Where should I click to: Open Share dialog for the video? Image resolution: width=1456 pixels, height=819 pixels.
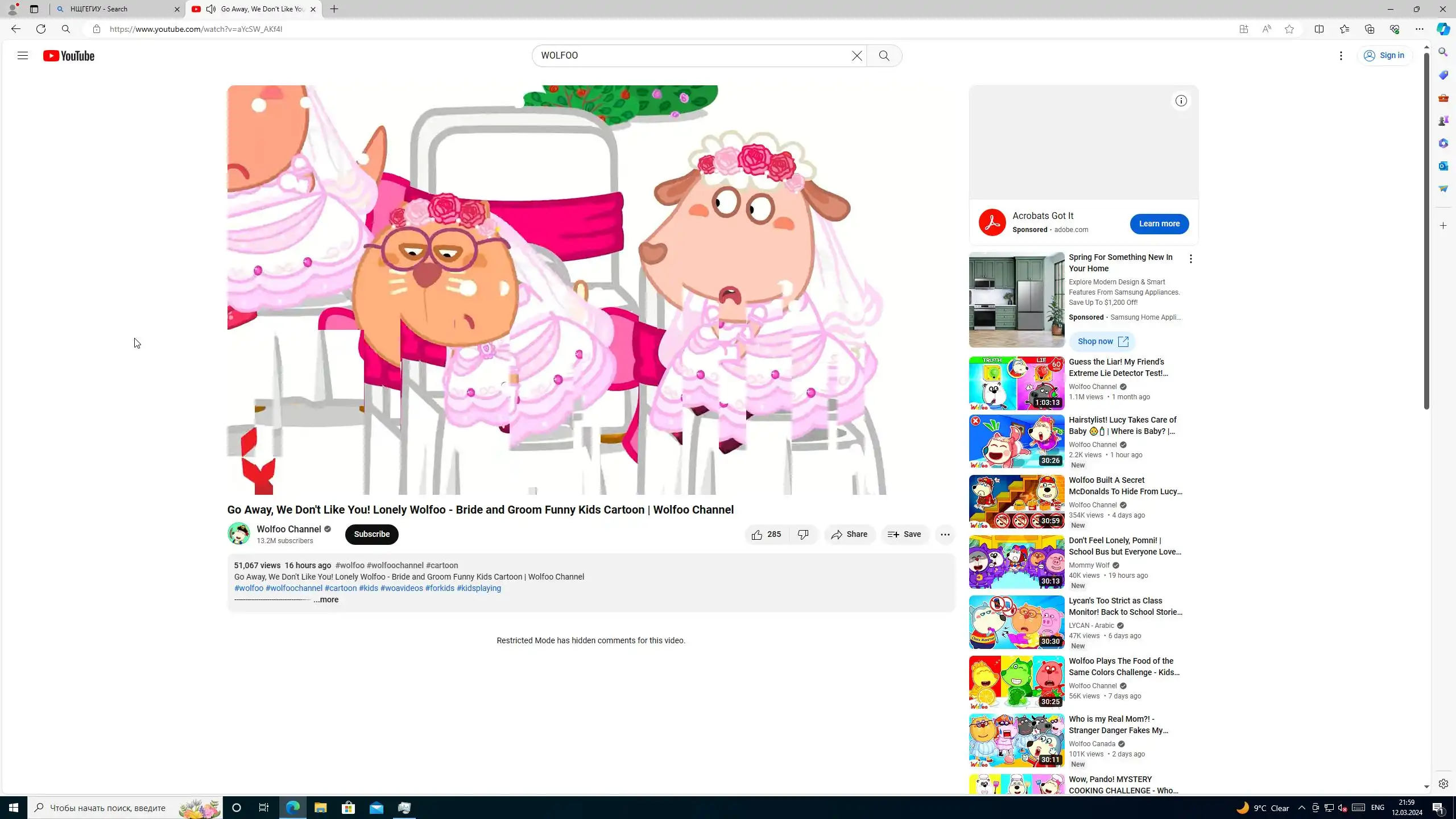click(x=849, y=535)
